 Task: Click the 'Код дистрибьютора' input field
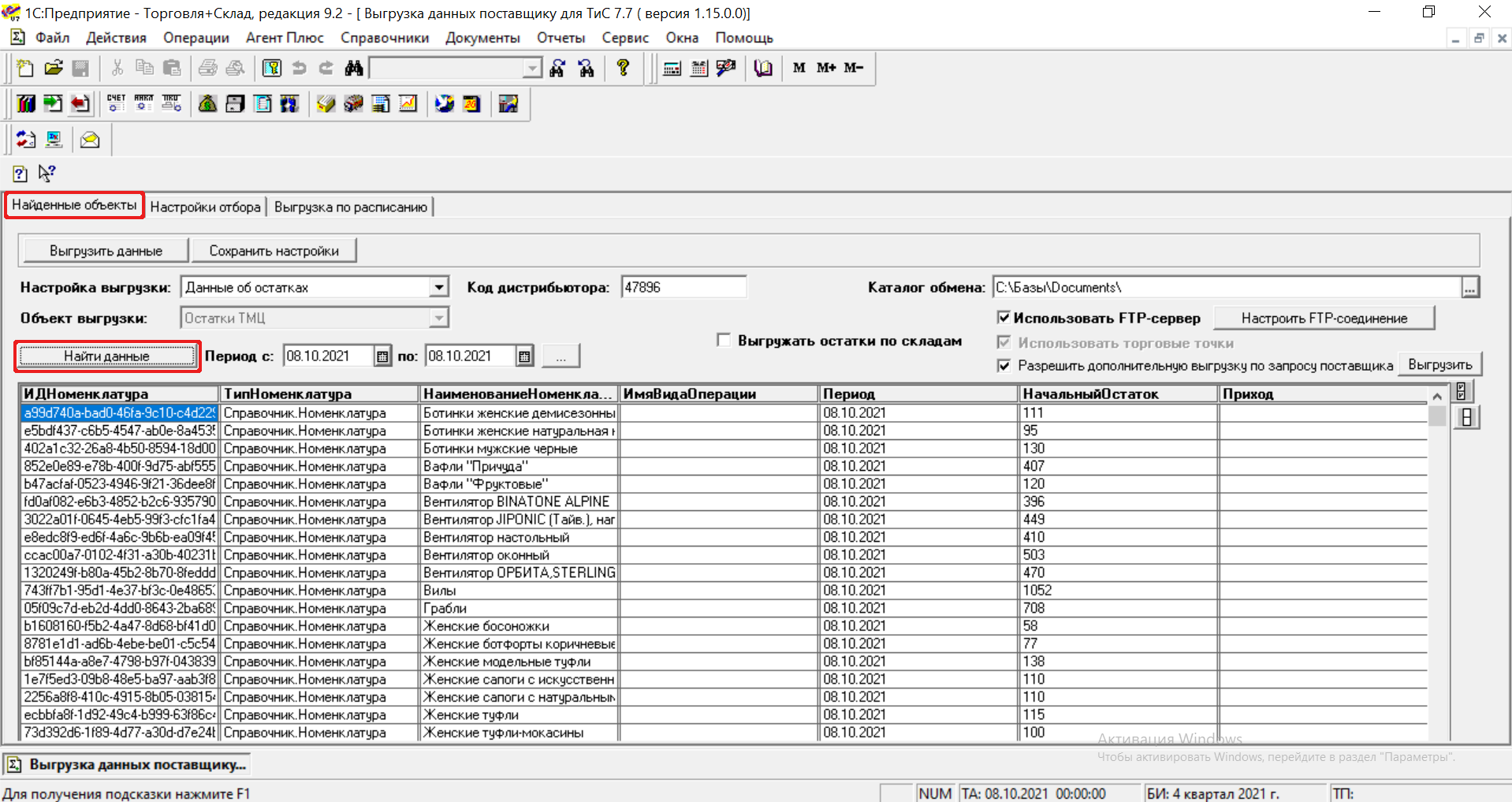point(683,288)
